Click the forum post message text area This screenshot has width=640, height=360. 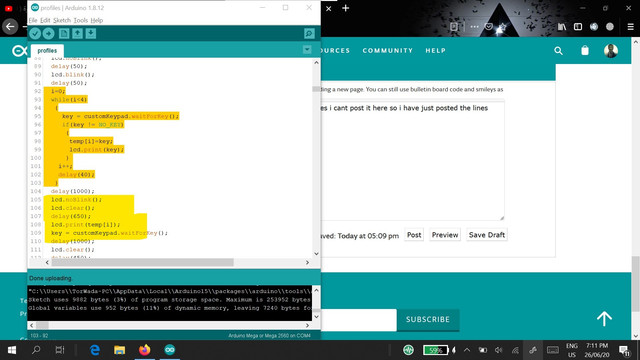tap(412, 161)
